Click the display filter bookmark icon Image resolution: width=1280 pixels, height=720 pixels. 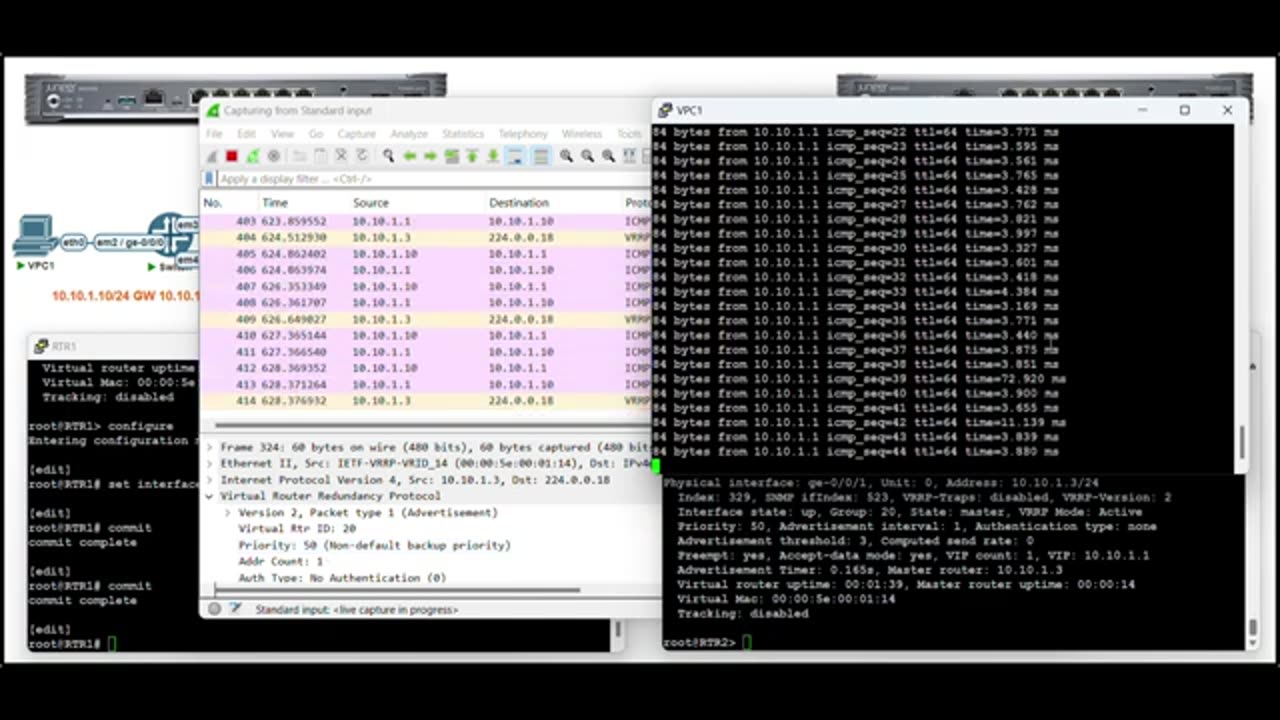[x=209, y=179]
